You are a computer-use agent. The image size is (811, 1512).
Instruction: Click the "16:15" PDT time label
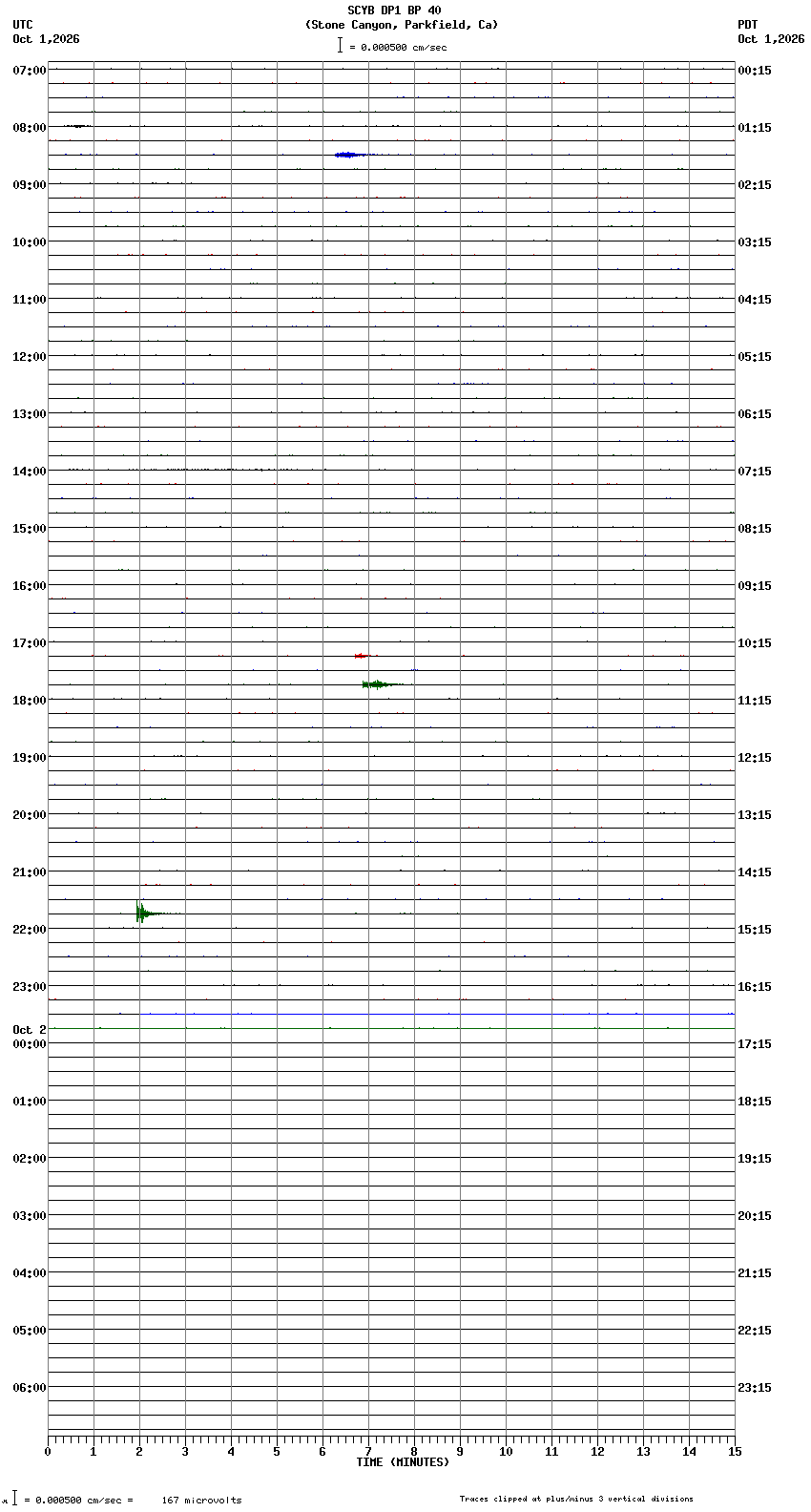[755, 987]
